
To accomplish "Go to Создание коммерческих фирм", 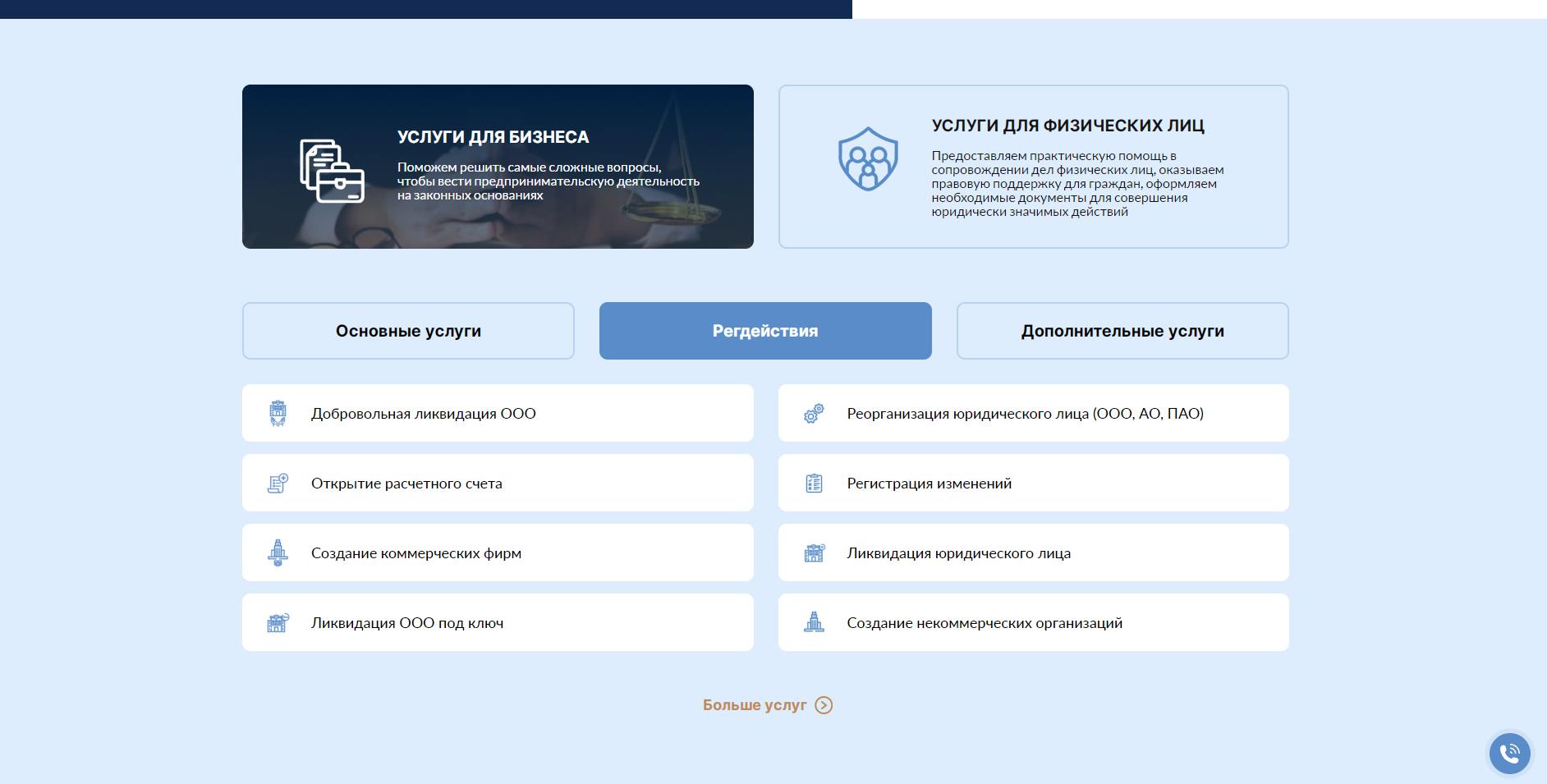I will 498,552.
